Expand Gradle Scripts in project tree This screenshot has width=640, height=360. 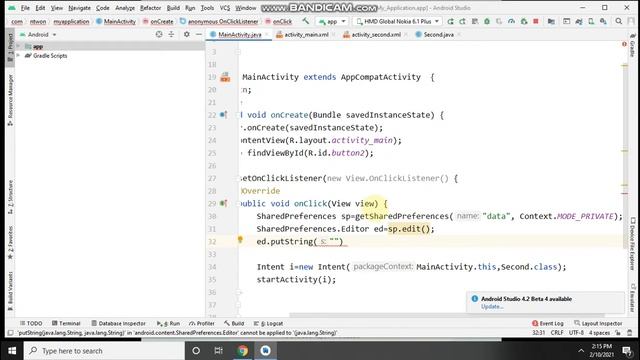(x=18, y=56)
